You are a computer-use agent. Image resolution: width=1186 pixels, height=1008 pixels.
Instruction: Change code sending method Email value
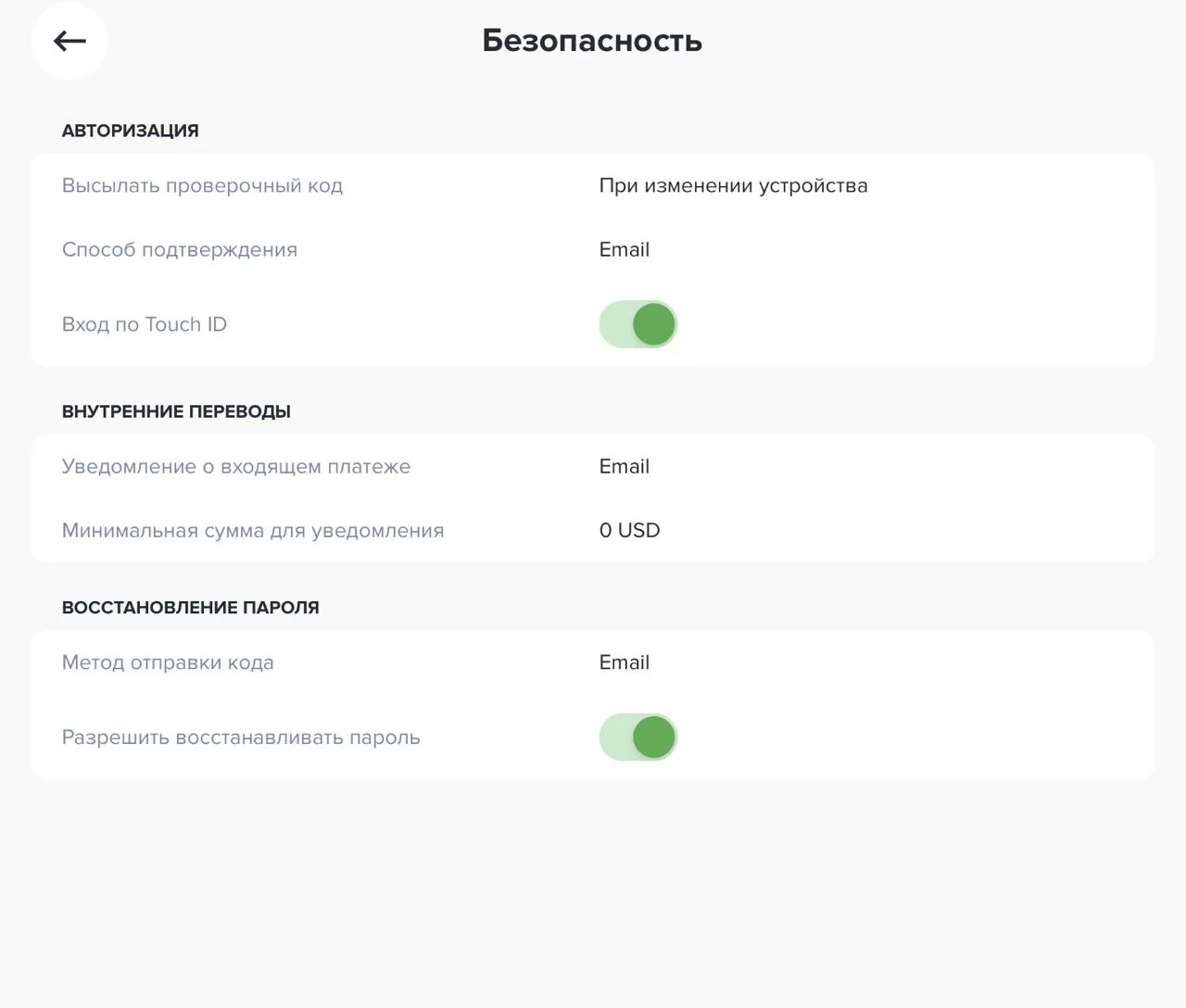[624, 662]
